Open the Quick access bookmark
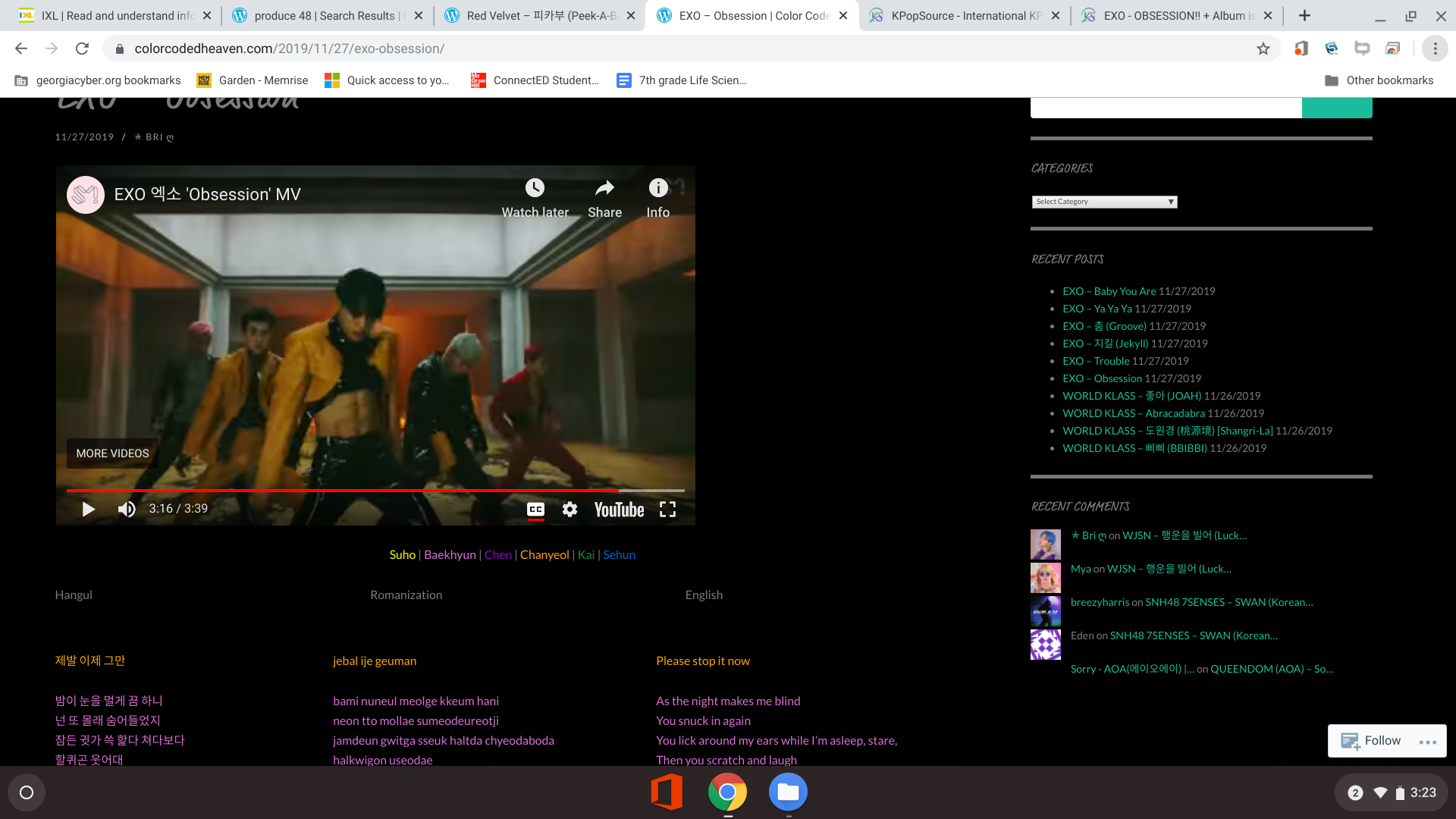1456x819 pixels. point(387,80)
